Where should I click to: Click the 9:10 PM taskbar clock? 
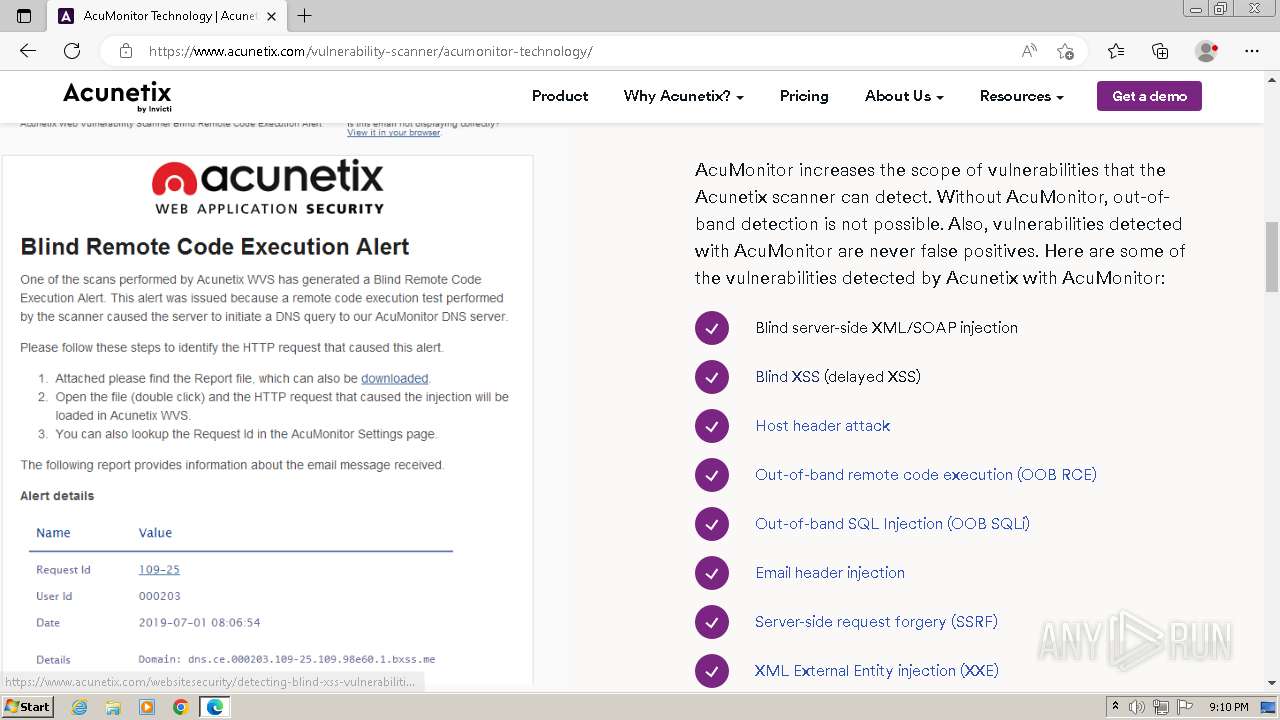coord(1229,707)
